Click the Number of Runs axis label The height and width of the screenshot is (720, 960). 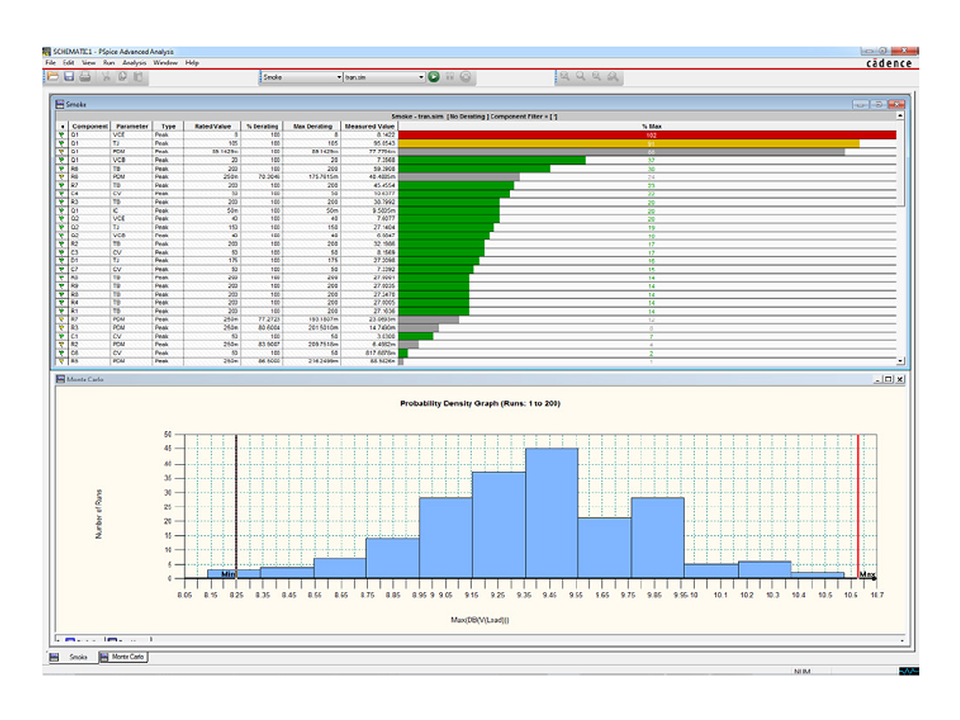point(99,514)
